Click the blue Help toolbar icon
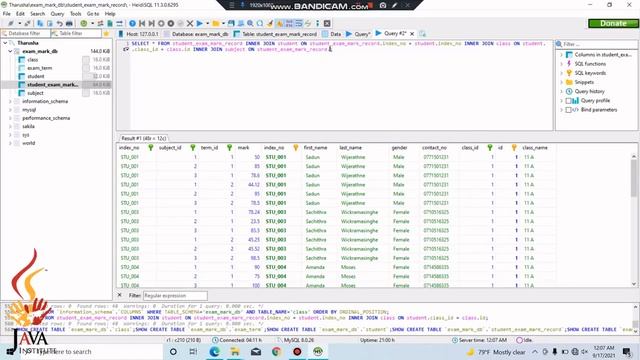The height and width of the screenshot is (360, 640). click(x=132, y=24)
